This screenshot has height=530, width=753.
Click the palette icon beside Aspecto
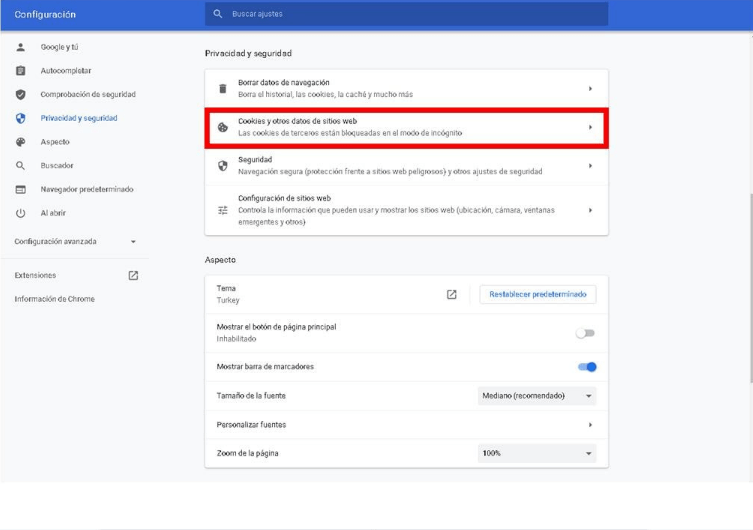(20, 142)
